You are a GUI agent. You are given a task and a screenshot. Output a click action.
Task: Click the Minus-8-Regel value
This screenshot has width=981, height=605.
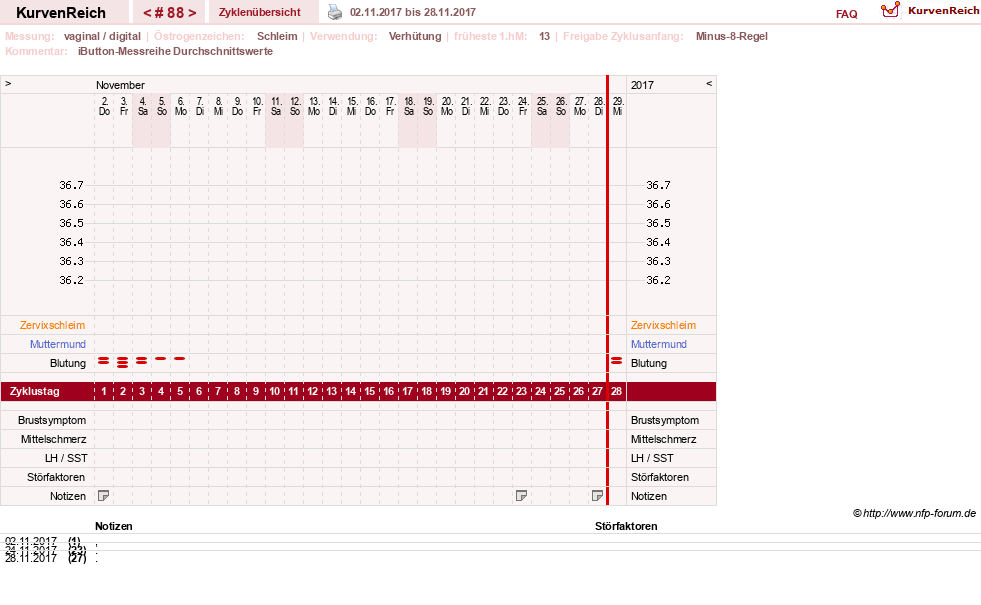point(731,36)
